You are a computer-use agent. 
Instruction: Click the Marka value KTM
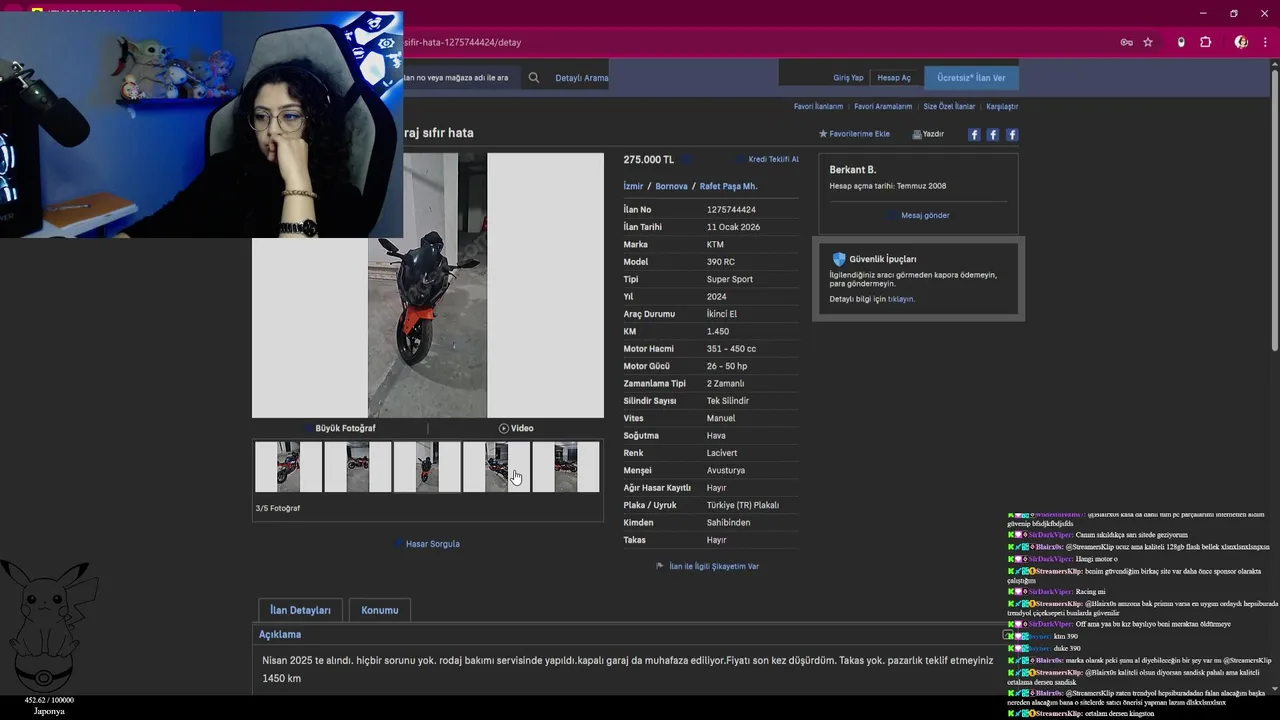tap(715, 245)
